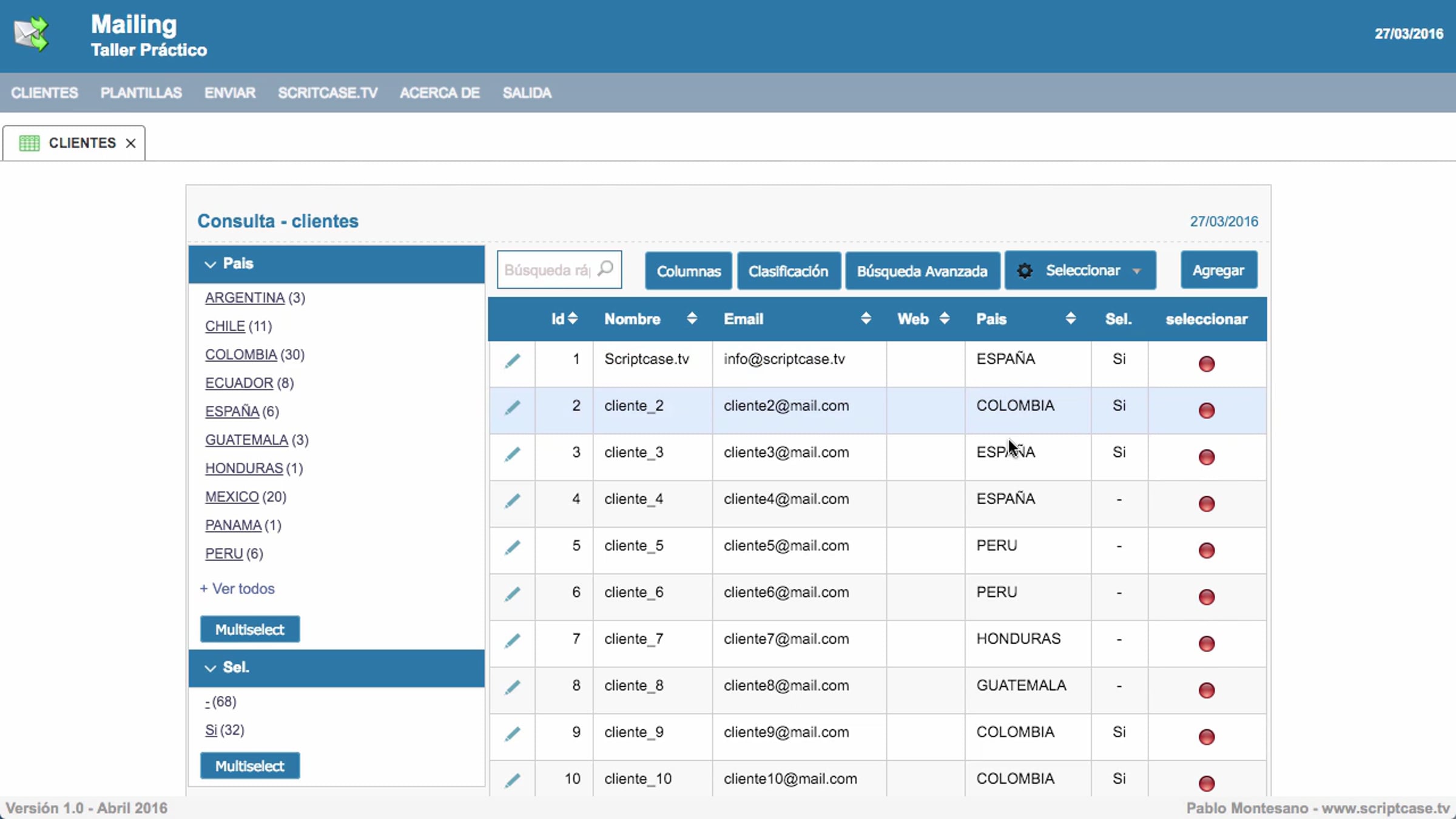Click the Agregar button
The height and width of the screenshot is (819, 1456).
pyautogui.click(x=1219, y=271)
